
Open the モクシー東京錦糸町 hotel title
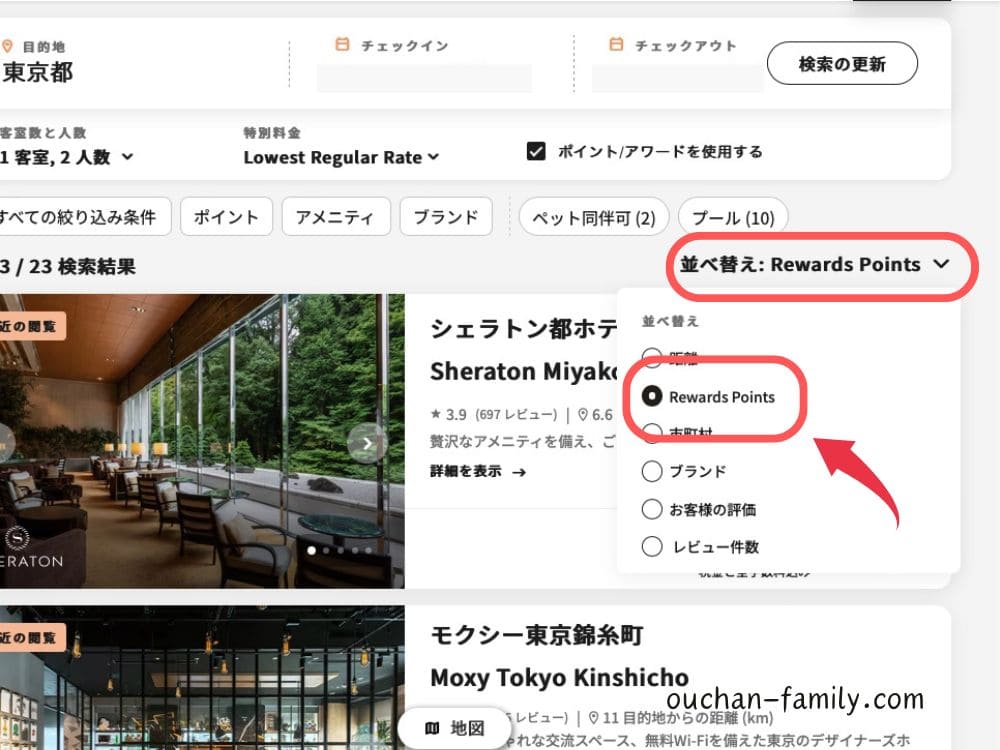537,635
